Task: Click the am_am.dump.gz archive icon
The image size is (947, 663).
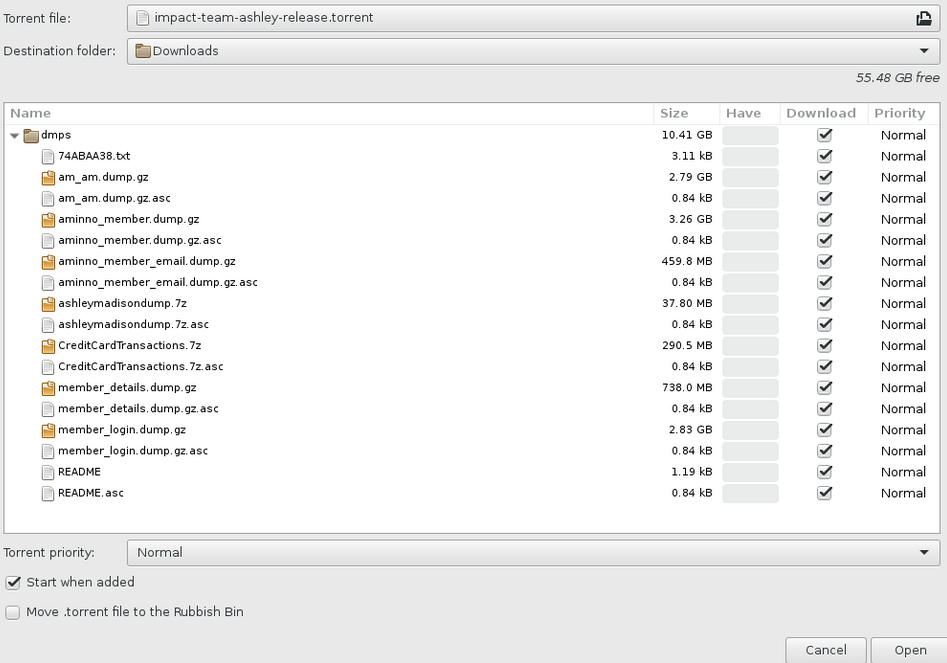Action: coord(48,178)
